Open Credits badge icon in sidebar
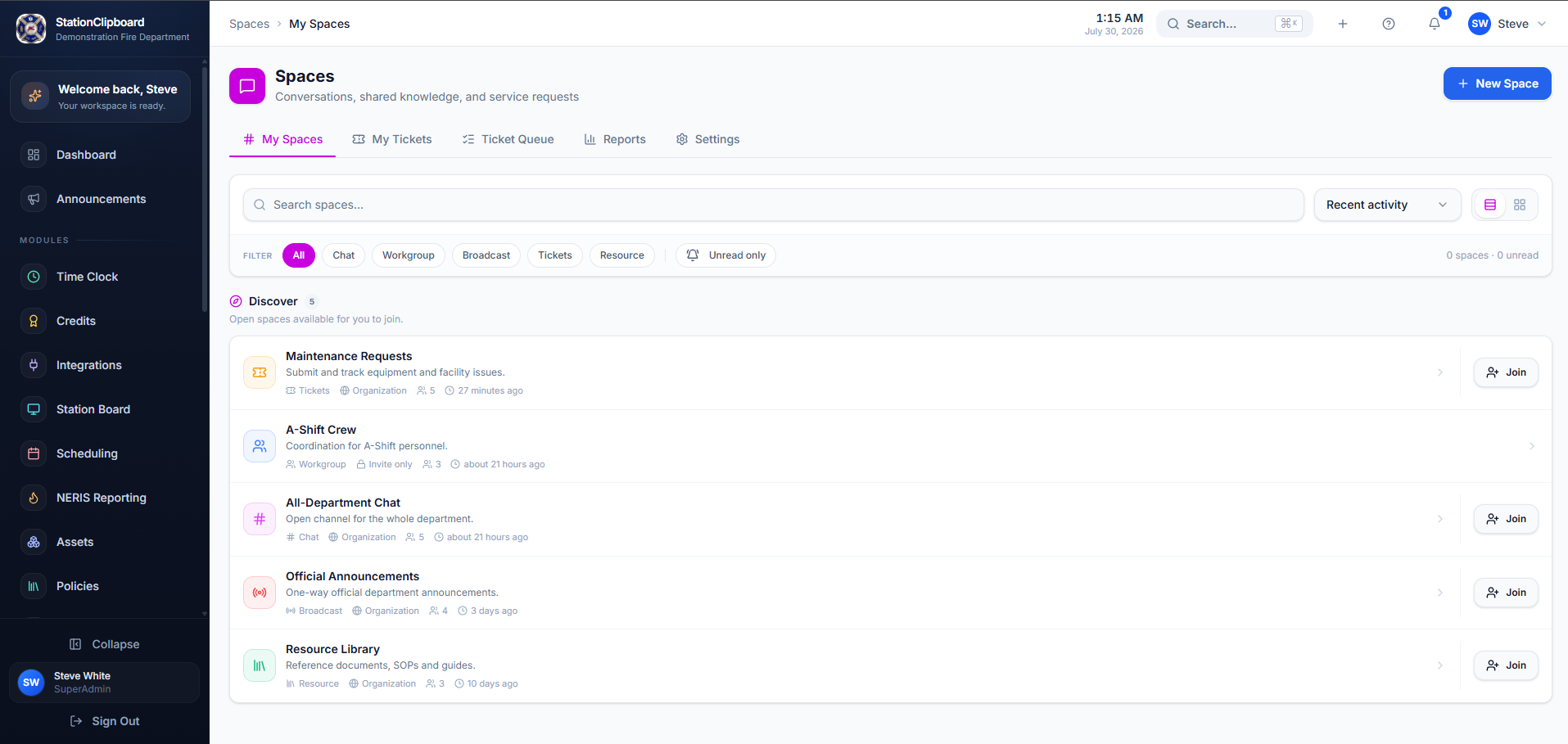Image resolution: width=1568 pixels, height=744 pixels. (34, 321)
